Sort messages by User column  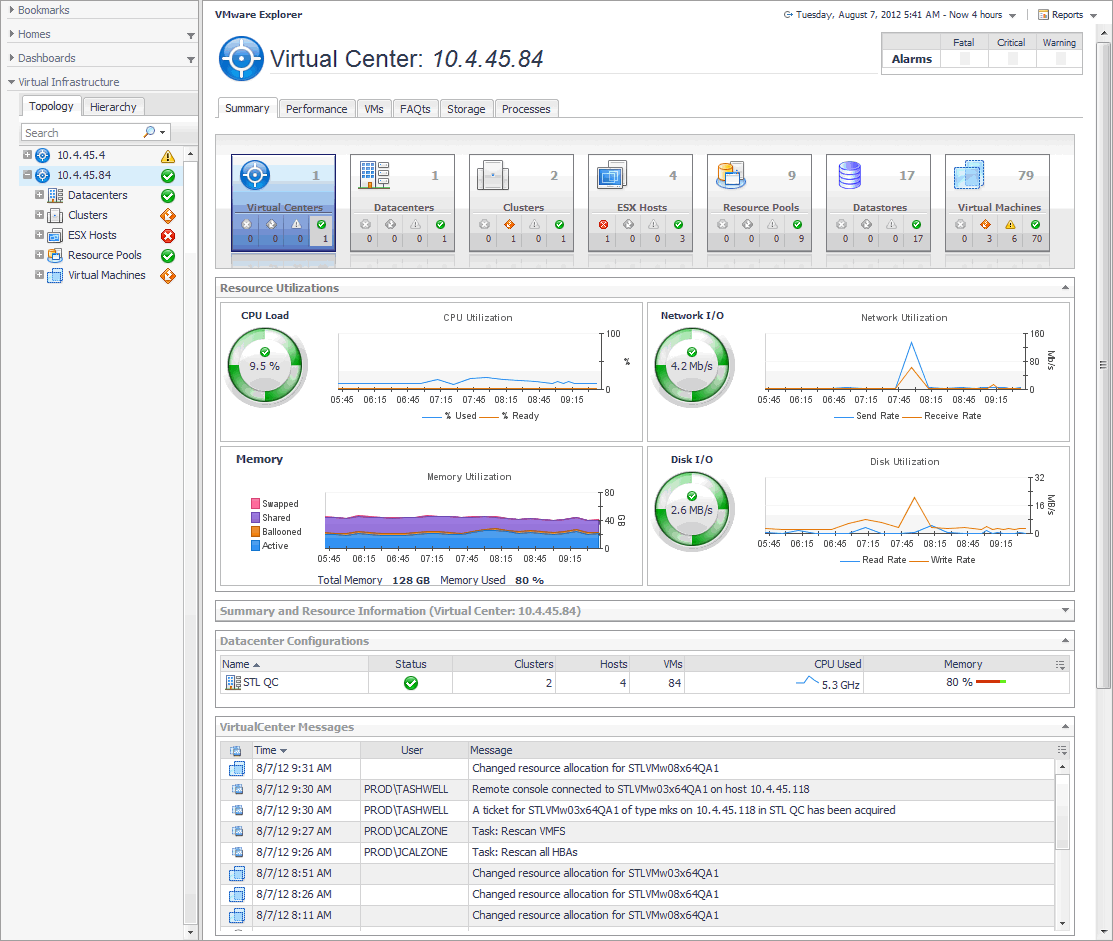412,750
